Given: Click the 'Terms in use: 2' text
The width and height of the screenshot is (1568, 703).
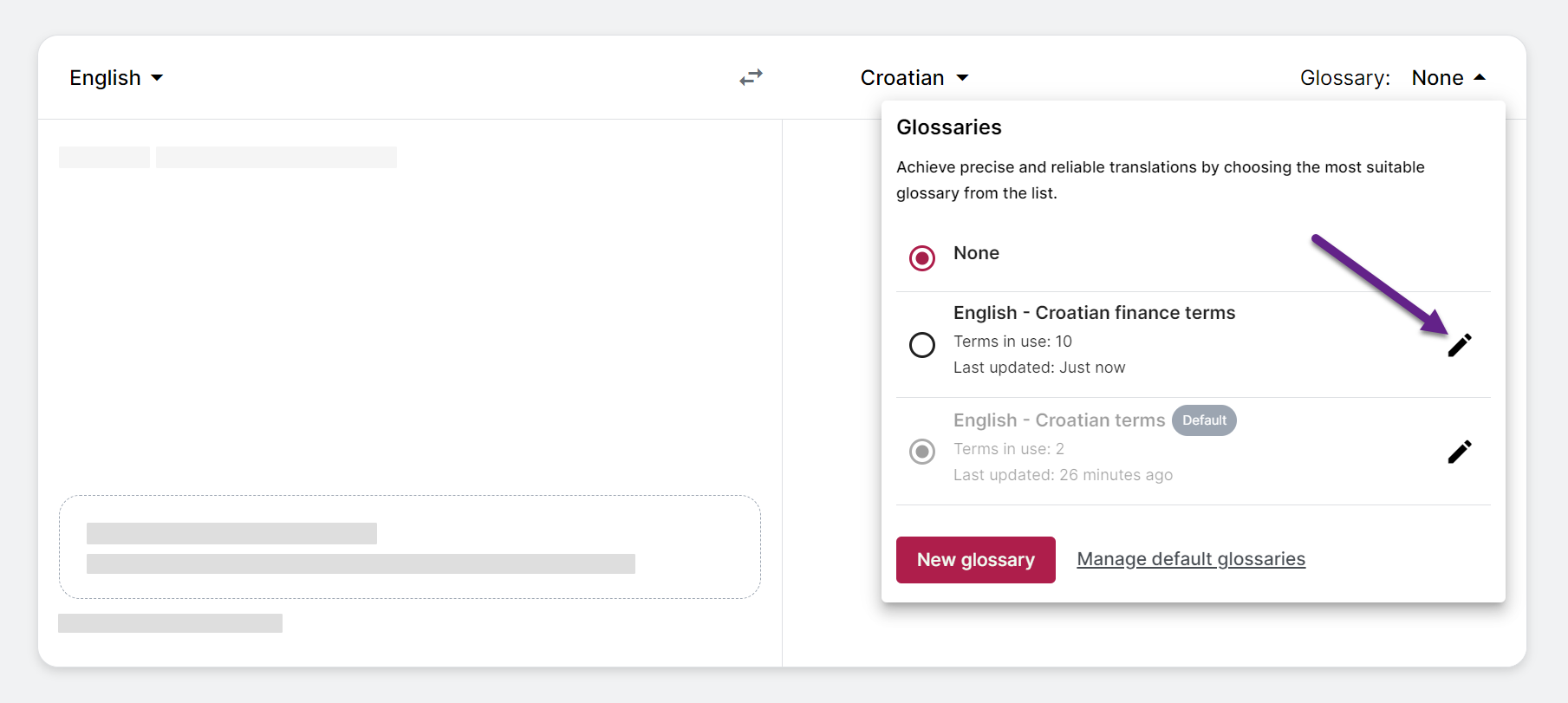Looking at the screenshot, I should pyautogui.click(x=1009, y=449).
